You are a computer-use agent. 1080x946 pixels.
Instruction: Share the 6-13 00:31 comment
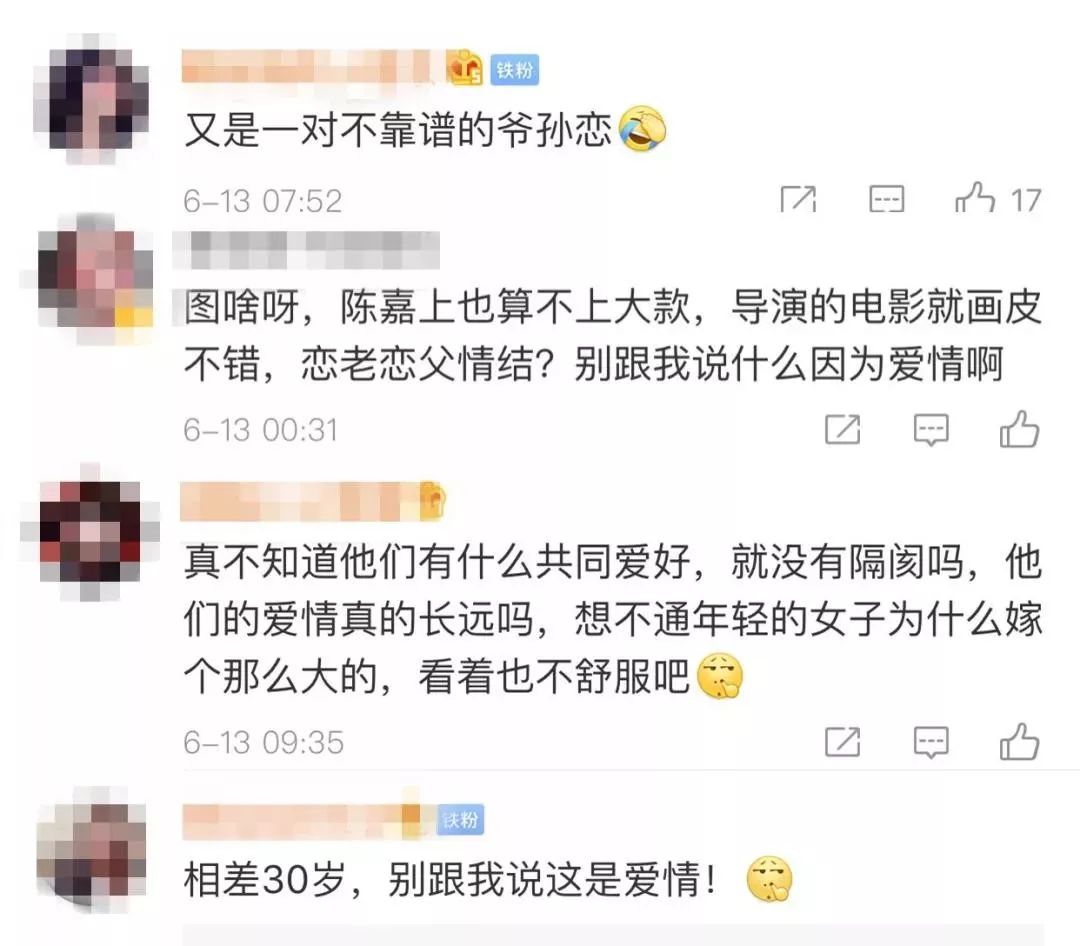pyautogui.click(x=842, y=430)
